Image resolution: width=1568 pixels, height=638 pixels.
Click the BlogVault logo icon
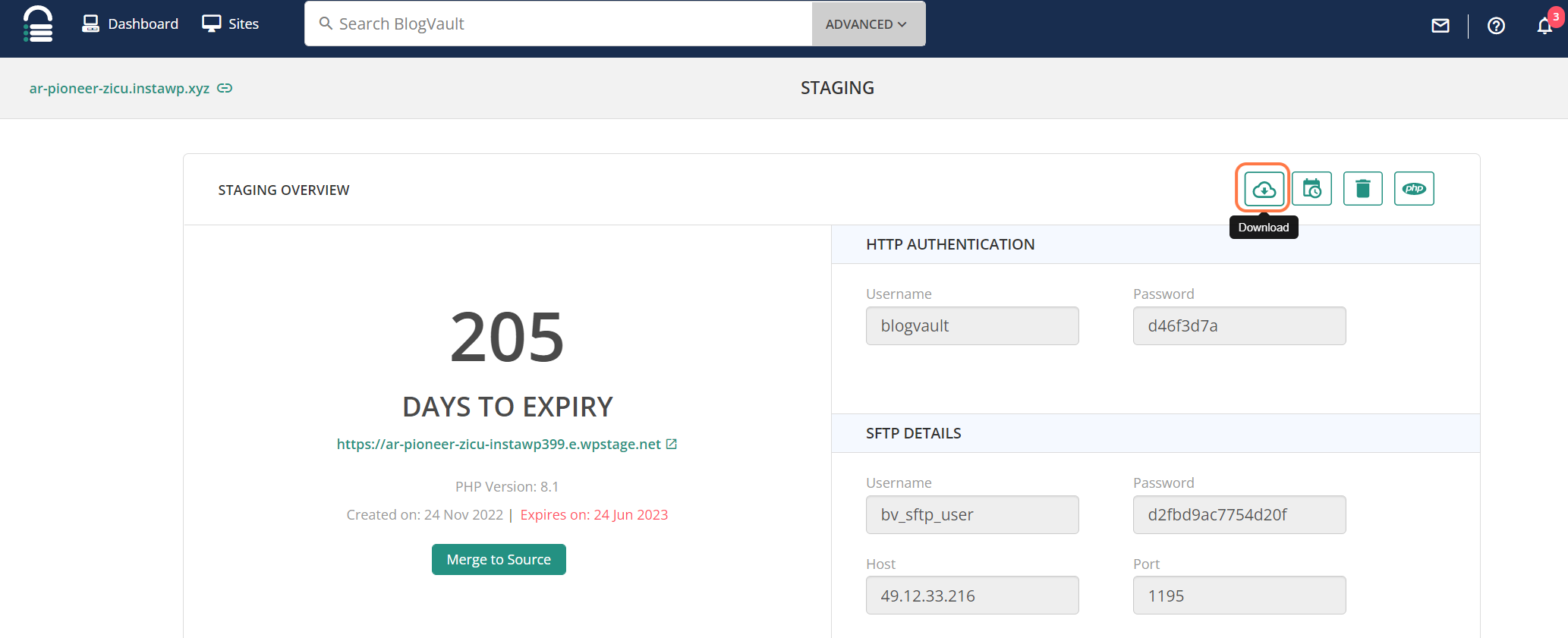pyautogui.click(x=38, y=24)
